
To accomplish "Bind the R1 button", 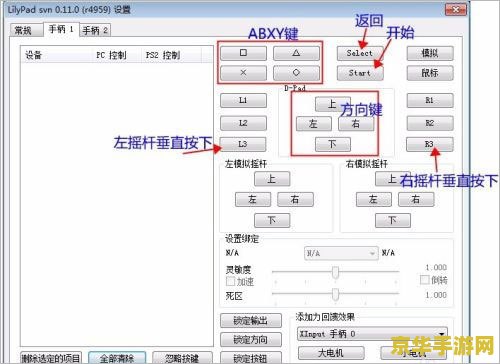I will pyautogui.click(x=430, y=100).
